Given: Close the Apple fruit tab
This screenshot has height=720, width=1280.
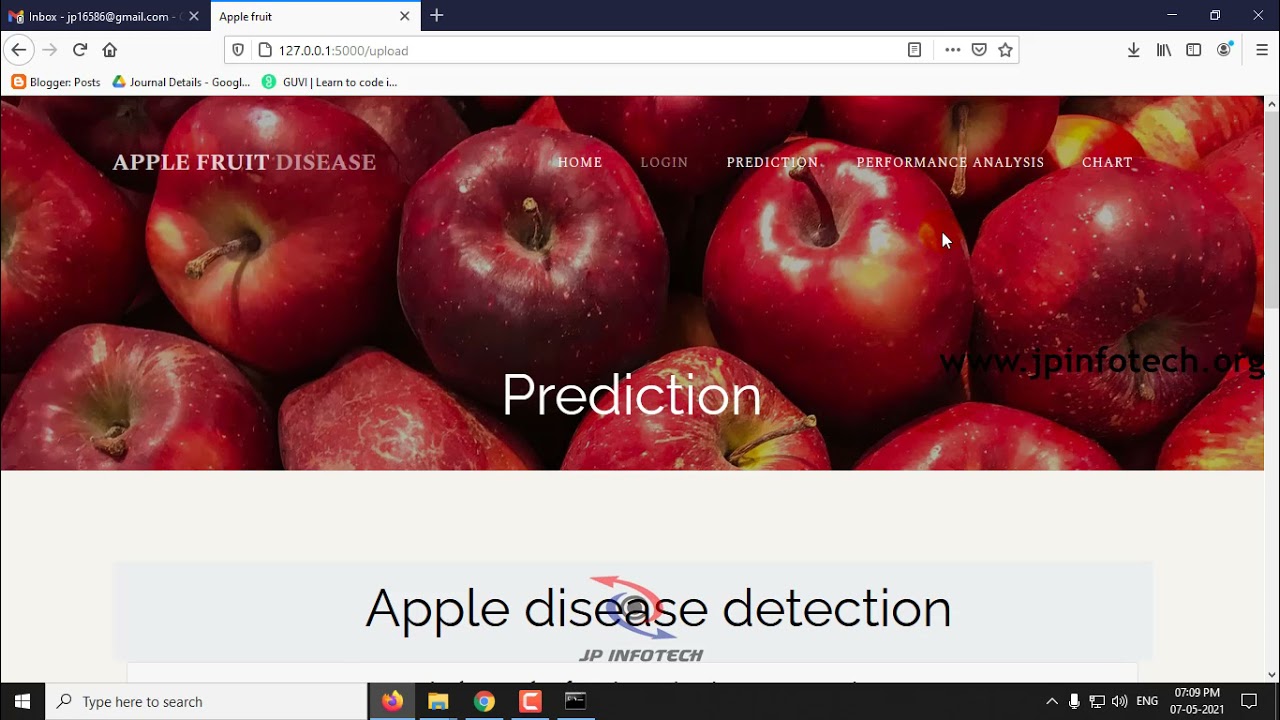Looking at the screenshot, I should pyautogui.click(x=404, y=16).
